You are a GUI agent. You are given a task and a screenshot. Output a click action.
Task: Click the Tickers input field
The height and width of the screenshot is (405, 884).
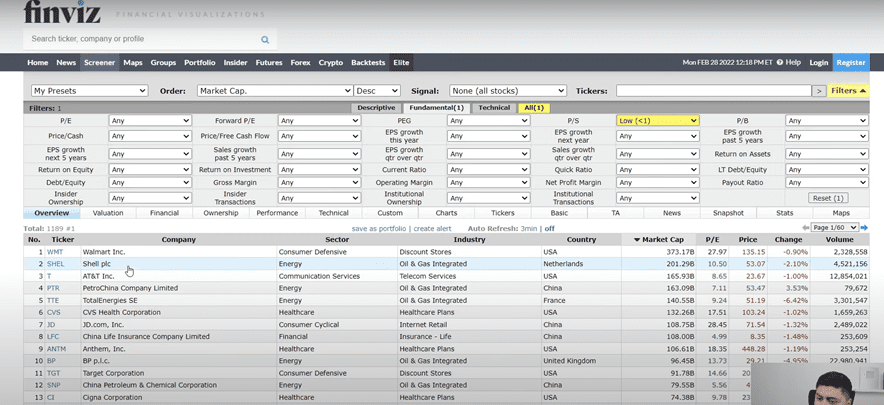click(x=712, y=91)
